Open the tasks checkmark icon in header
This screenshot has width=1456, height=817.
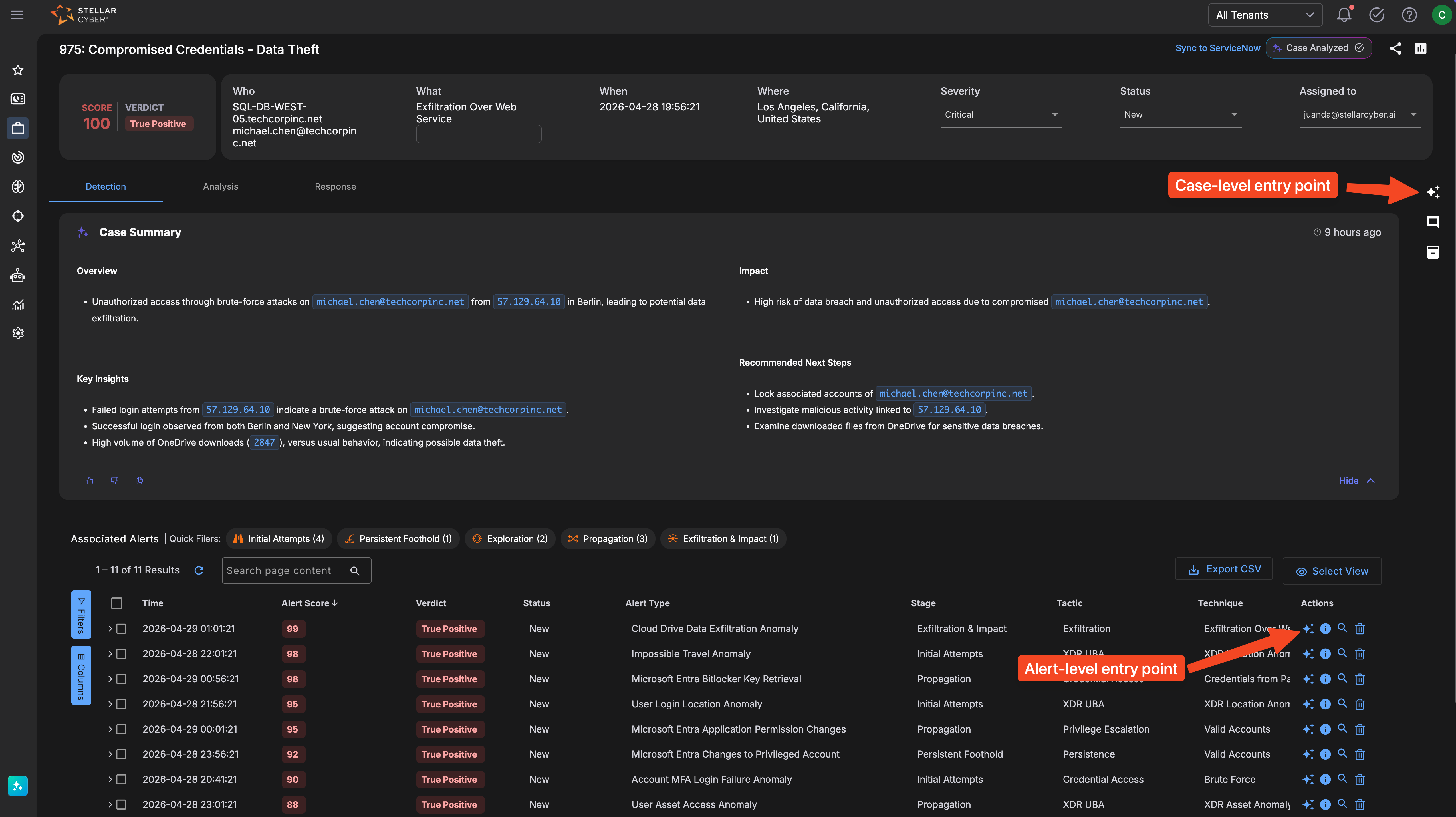point(1376,15)
